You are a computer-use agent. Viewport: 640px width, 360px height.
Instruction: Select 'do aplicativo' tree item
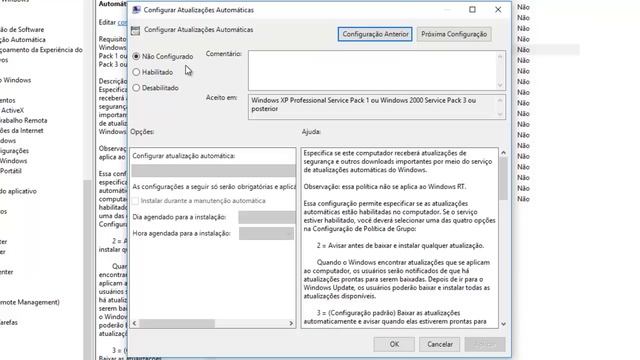click(18, 191)
